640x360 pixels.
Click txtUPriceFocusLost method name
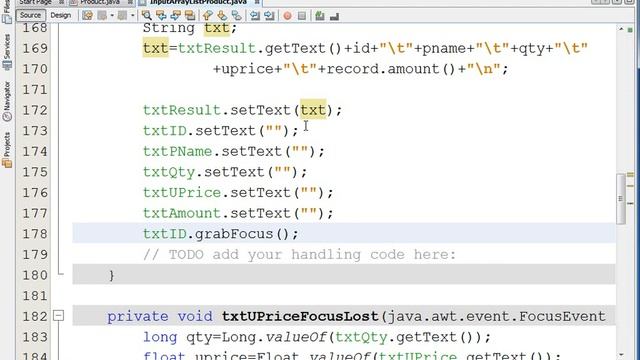click(300, 316)
